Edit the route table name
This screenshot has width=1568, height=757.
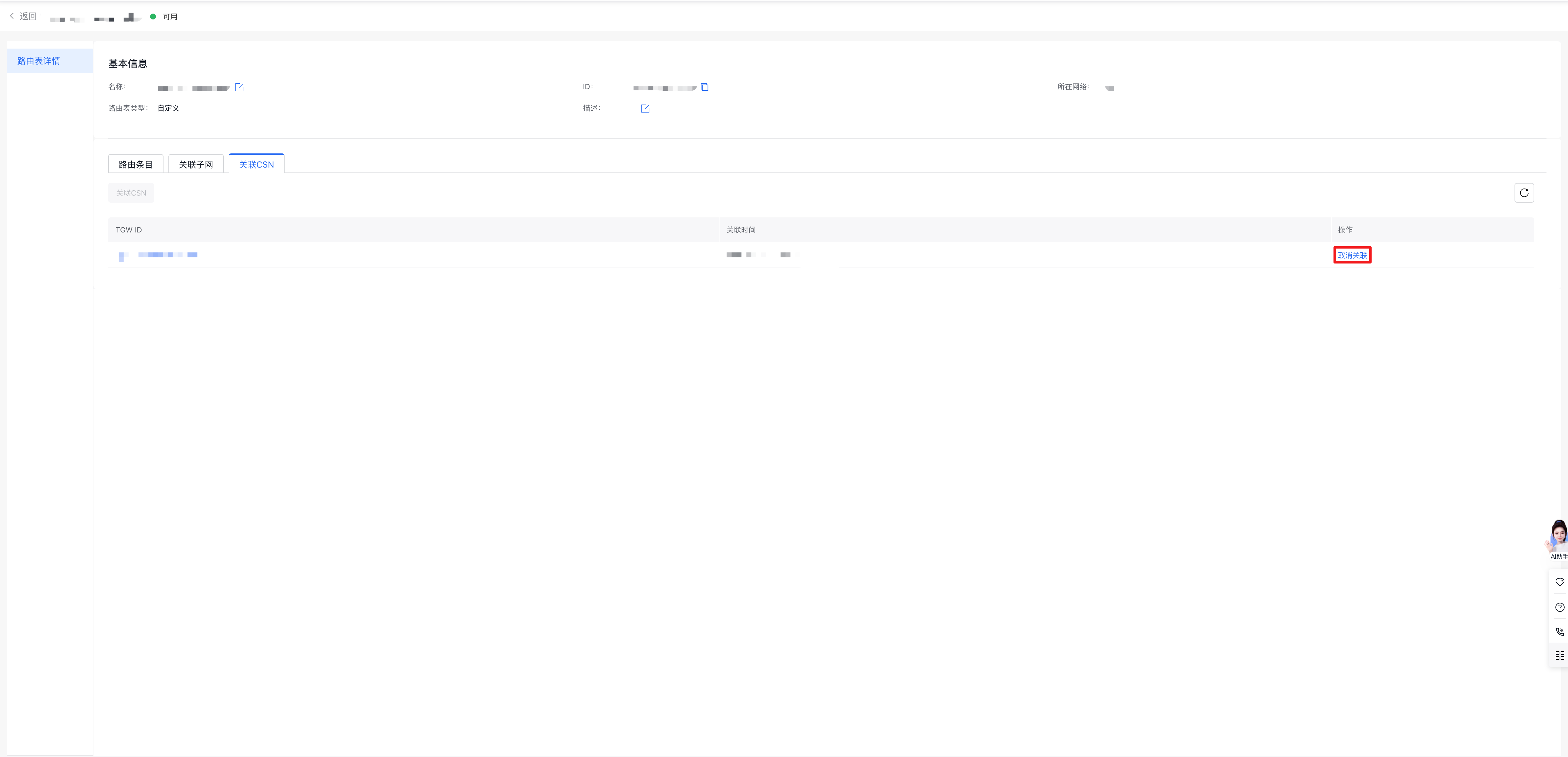coord(239,88)
